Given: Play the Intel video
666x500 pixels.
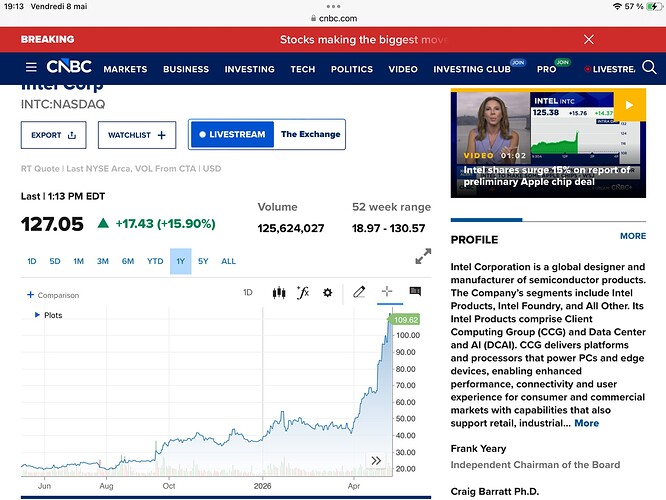Looking at the screenshot, I should tap(629, 105).
